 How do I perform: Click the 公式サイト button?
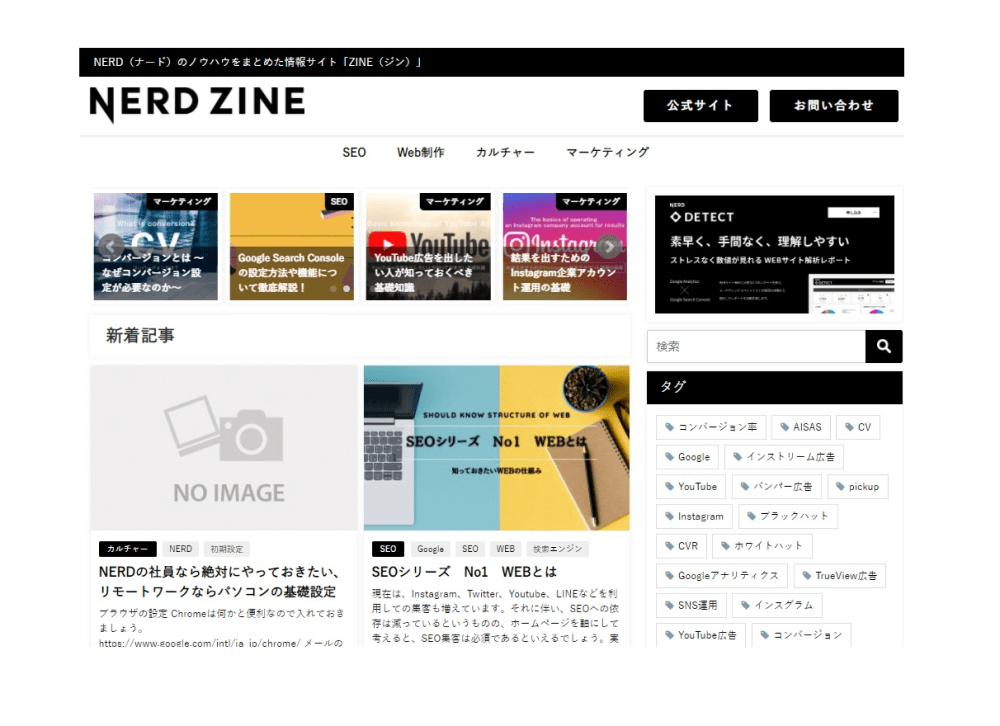(700, 106)
